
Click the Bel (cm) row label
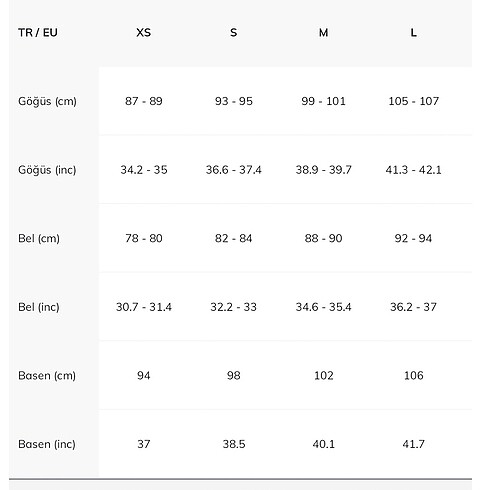click(x=39, y=238)
